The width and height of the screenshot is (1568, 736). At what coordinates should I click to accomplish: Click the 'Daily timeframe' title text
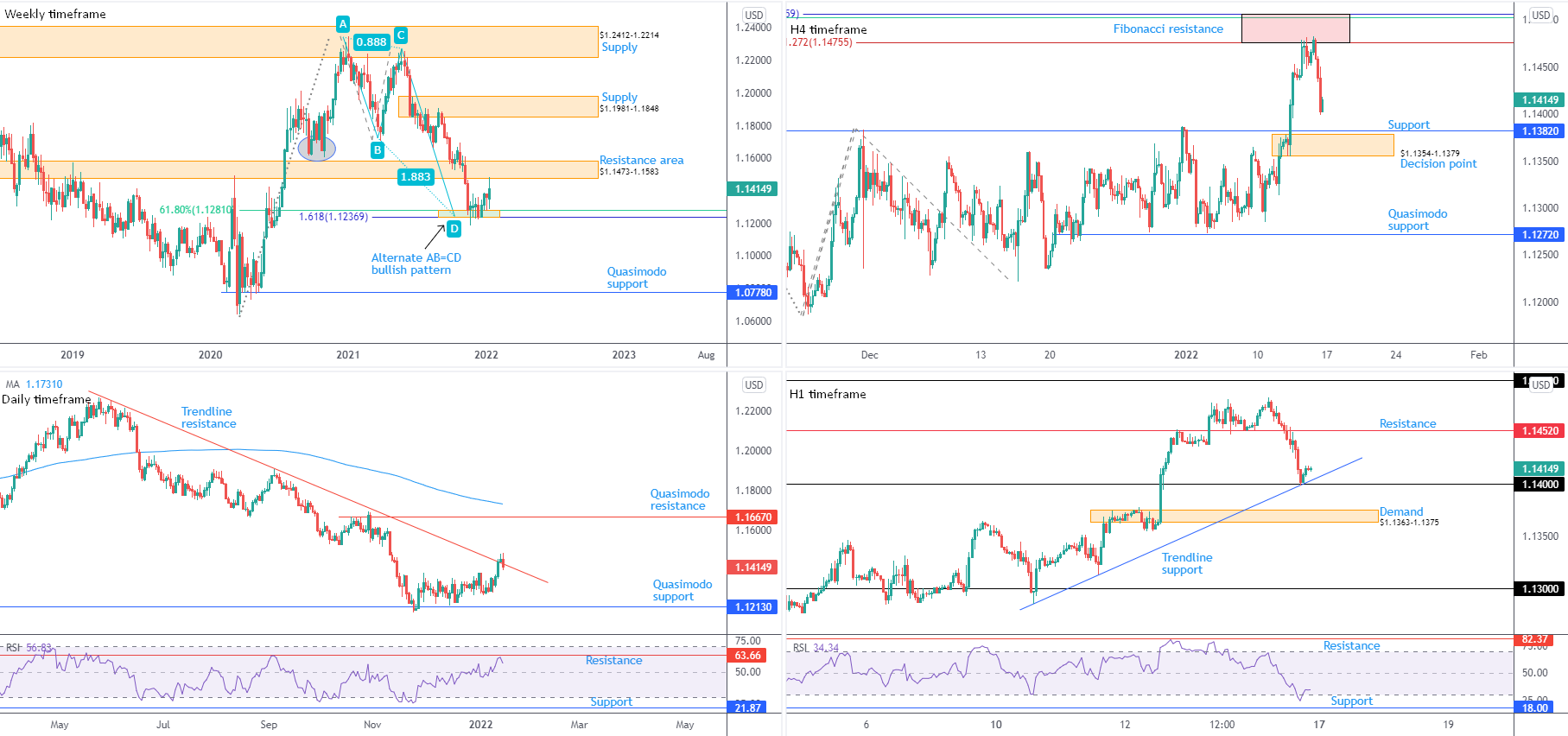point(46,399)
